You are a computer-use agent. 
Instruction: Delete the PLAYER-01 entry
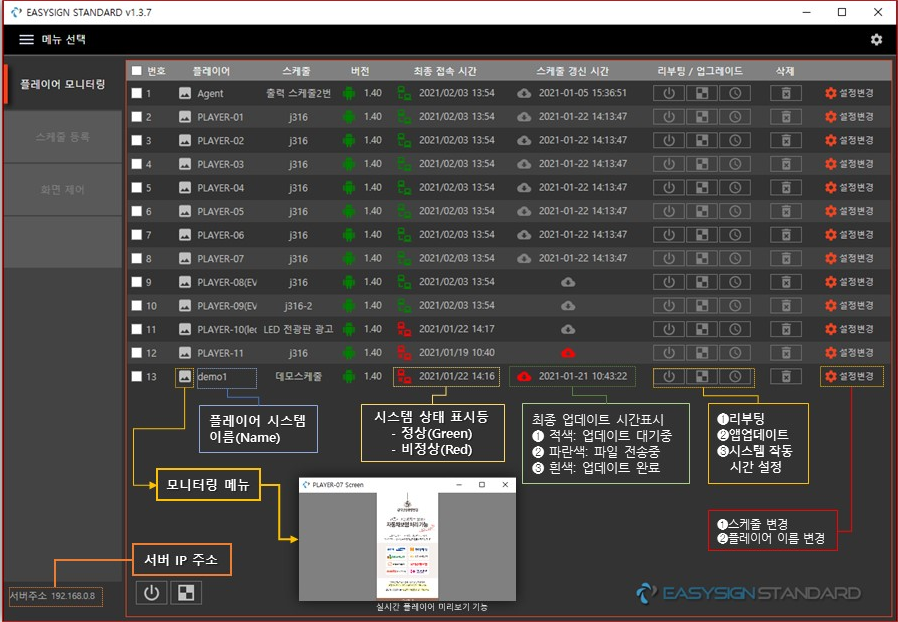[786, 117]
